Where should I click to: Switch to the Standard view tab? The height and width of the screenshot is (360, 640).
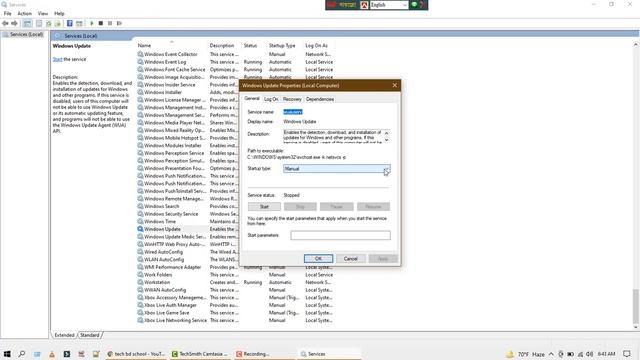tap(90, 335)
